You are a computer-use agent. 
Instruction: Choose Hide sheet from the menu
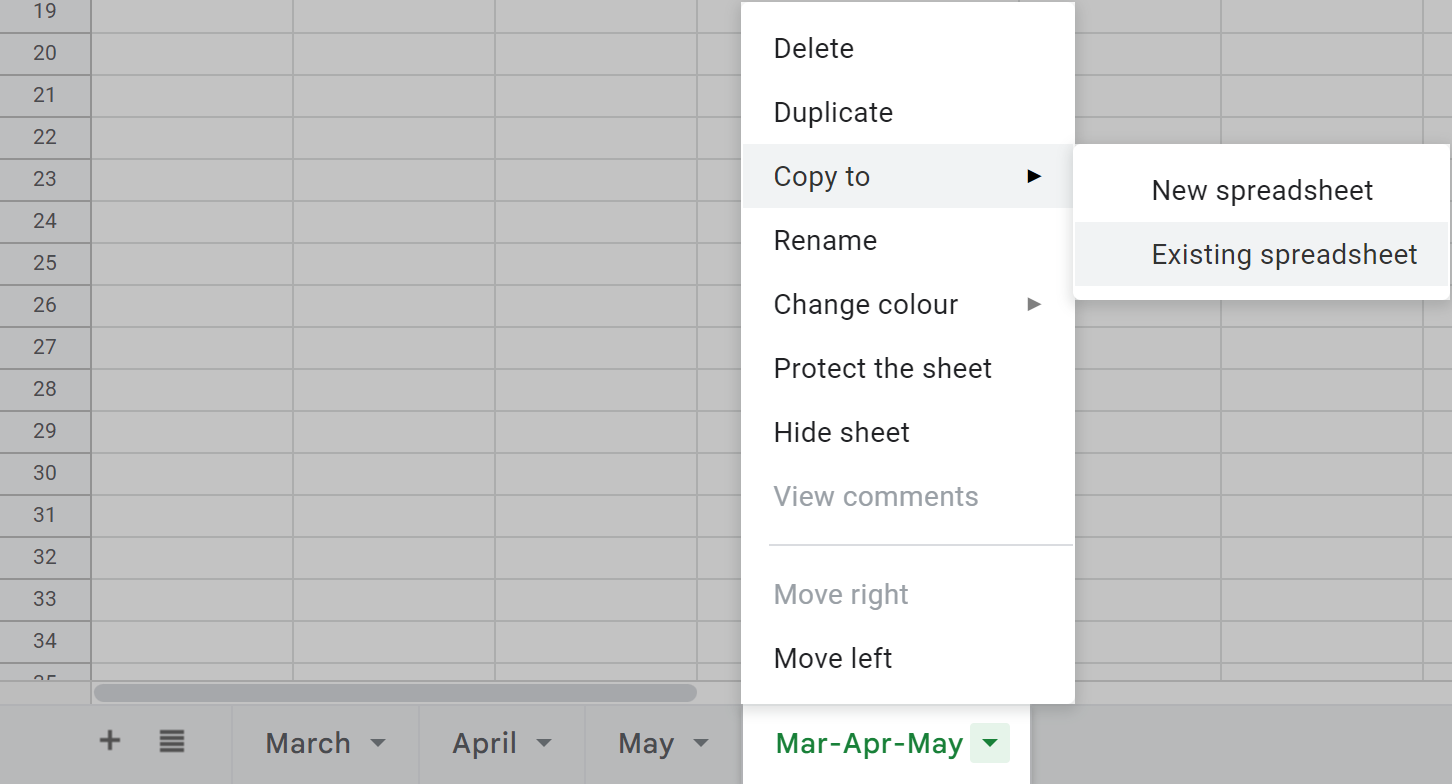(x=842, y=433)
